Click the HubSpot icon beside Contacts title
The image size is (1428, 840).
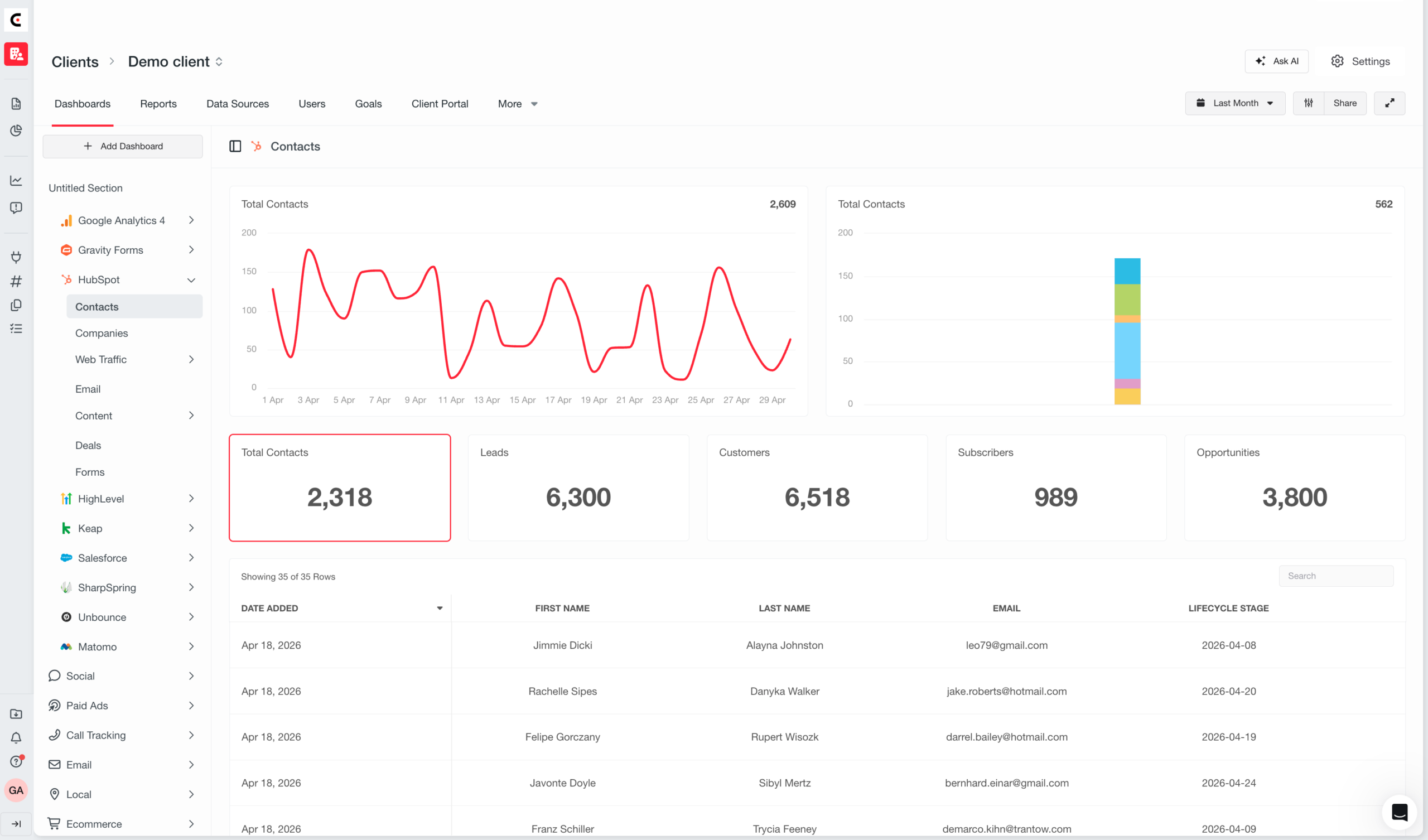point(257,146)
